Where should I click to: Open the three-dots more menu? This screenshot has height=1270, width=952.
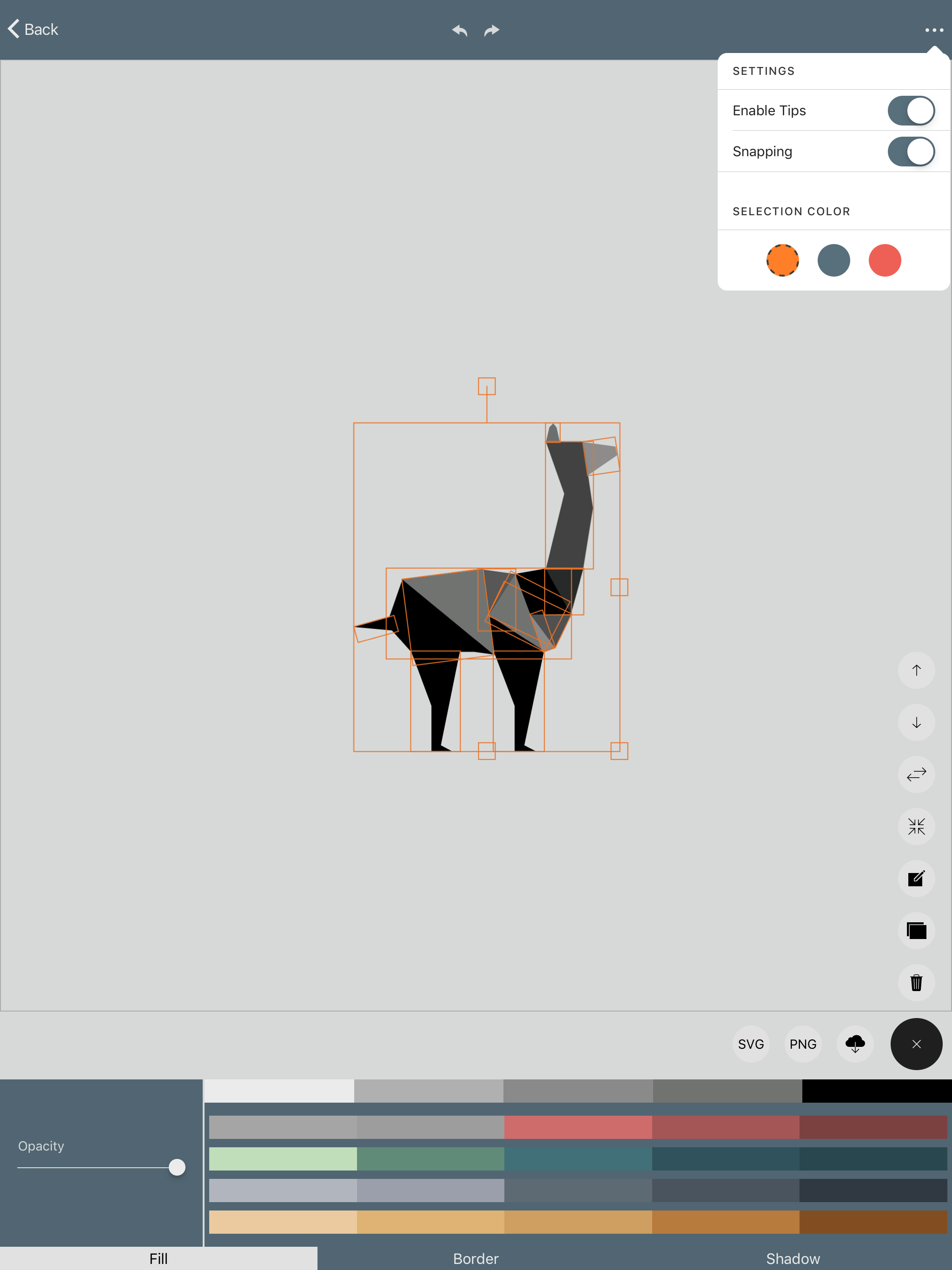934,30
